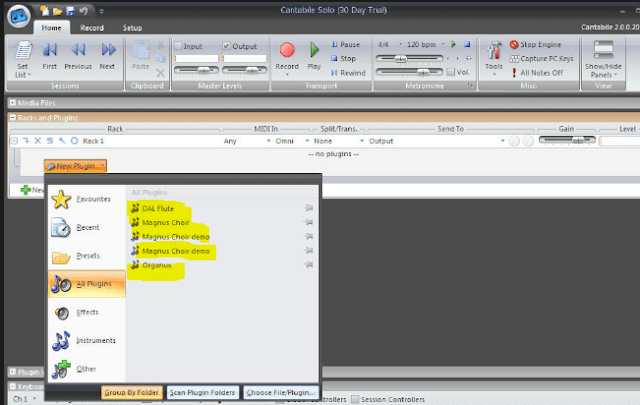Click the green Play button

[x=314, y=56]
